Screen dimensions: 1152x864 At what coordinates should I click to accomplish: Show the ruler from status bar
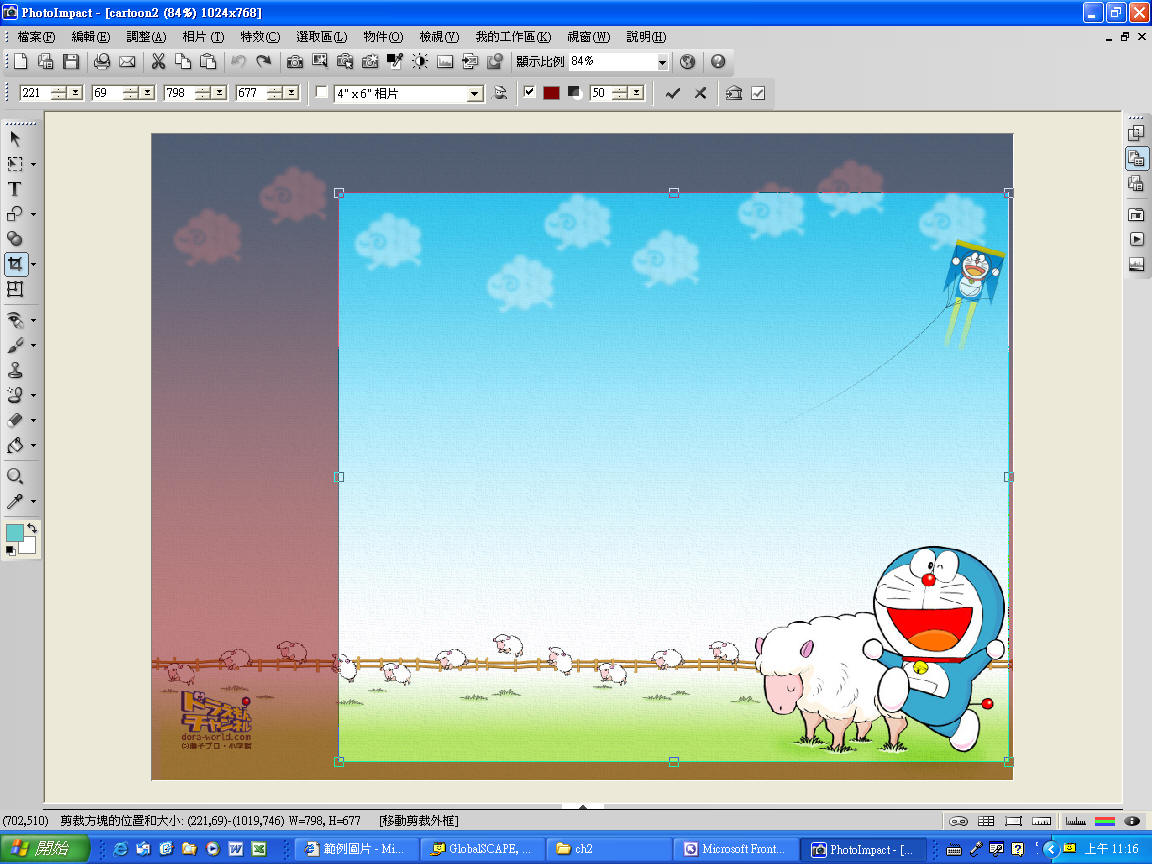(x=1041, y=821)
